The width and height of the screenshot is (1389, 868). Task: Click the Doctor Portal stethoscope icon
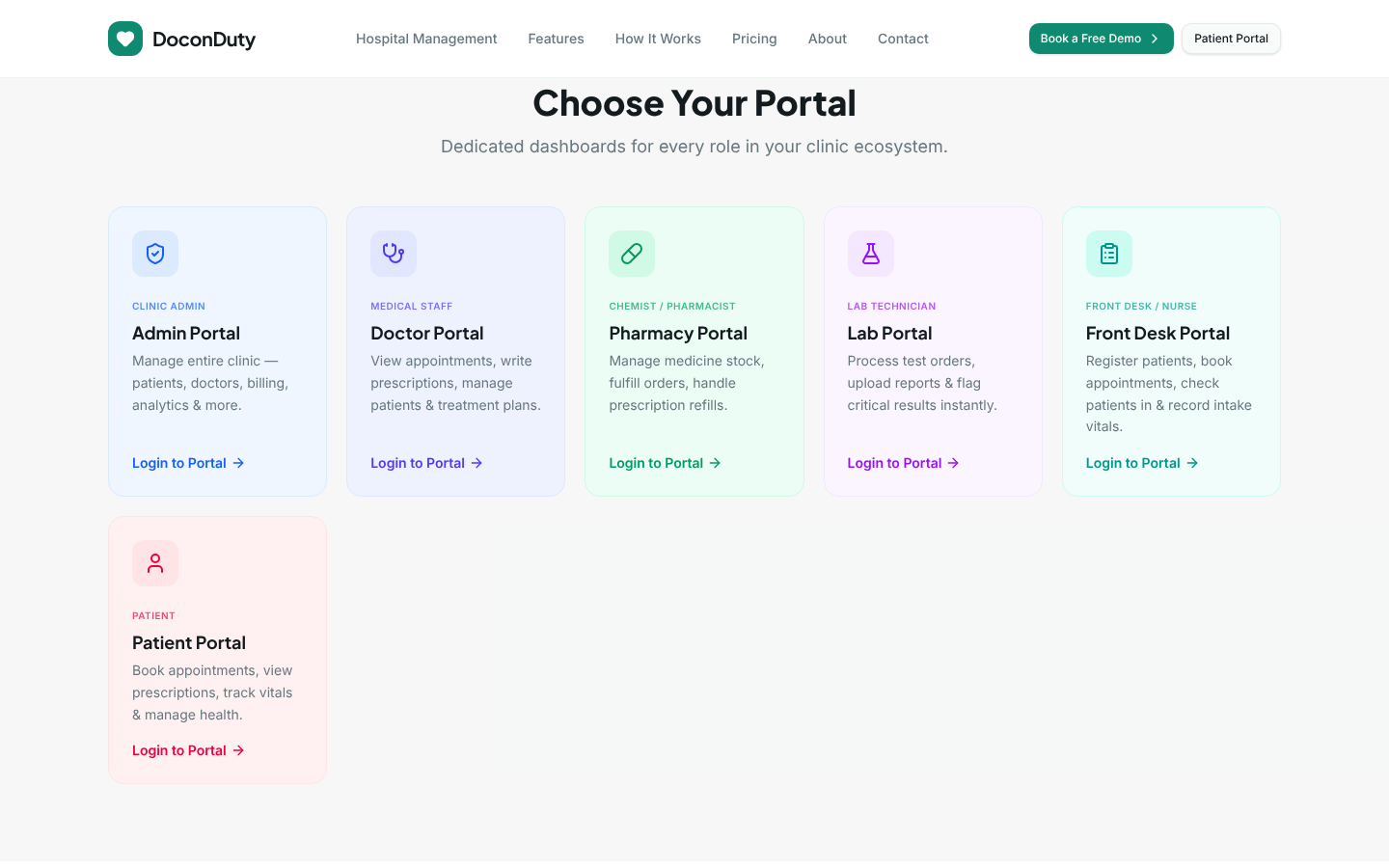coord(394,254)
